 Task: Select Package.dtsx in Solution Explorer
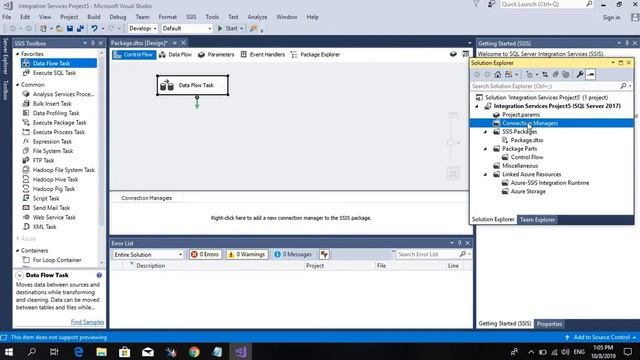point(527,140)
